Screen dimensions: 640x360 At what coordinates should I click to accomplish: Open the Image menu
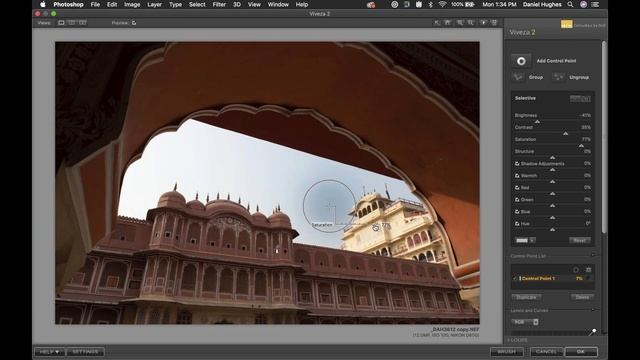click(132, 4)
